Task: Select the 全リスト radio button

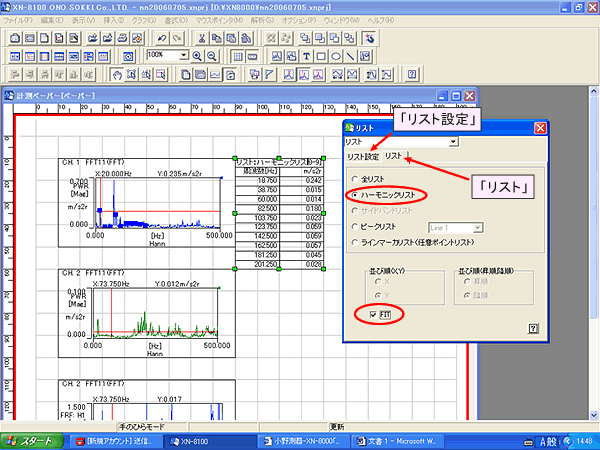Action: (x=355, y=179)
